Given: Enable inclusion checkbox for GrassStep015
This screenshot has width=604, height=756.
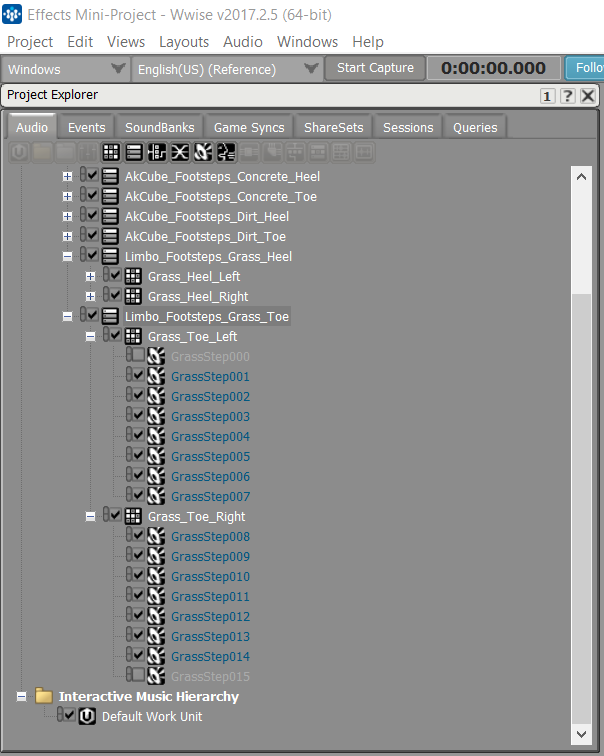Looking at the screenshot, I should (x=139, y=675).
